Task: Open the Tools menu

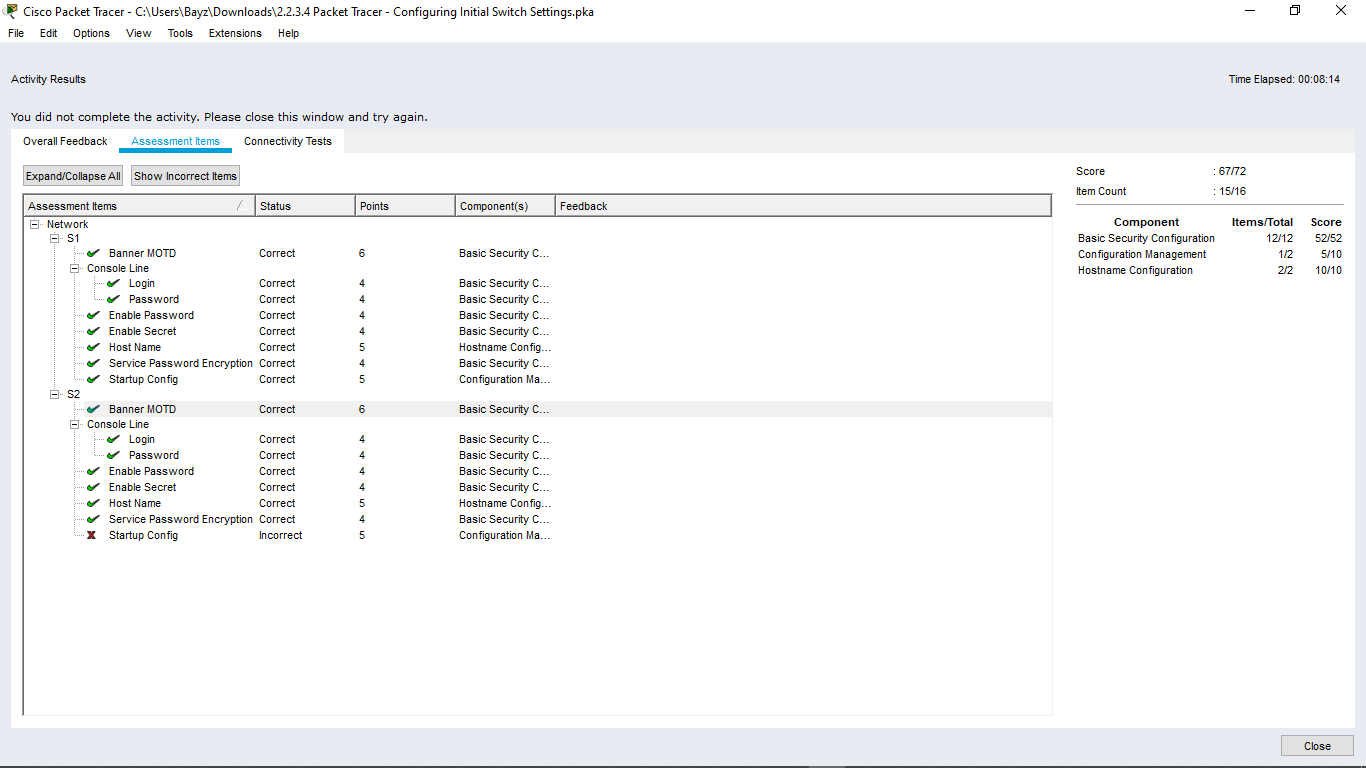Action: coord(180,33)
